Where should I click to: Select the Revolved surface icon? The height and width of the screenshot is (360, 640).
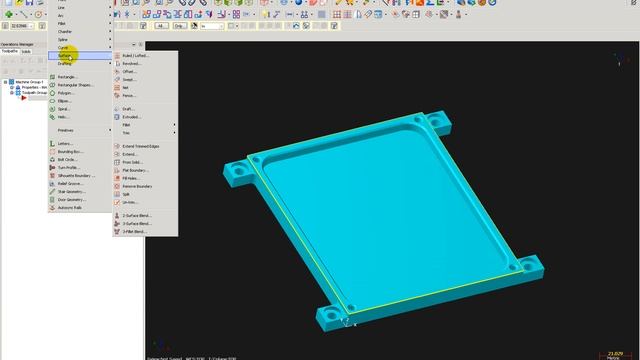(117, 64)
